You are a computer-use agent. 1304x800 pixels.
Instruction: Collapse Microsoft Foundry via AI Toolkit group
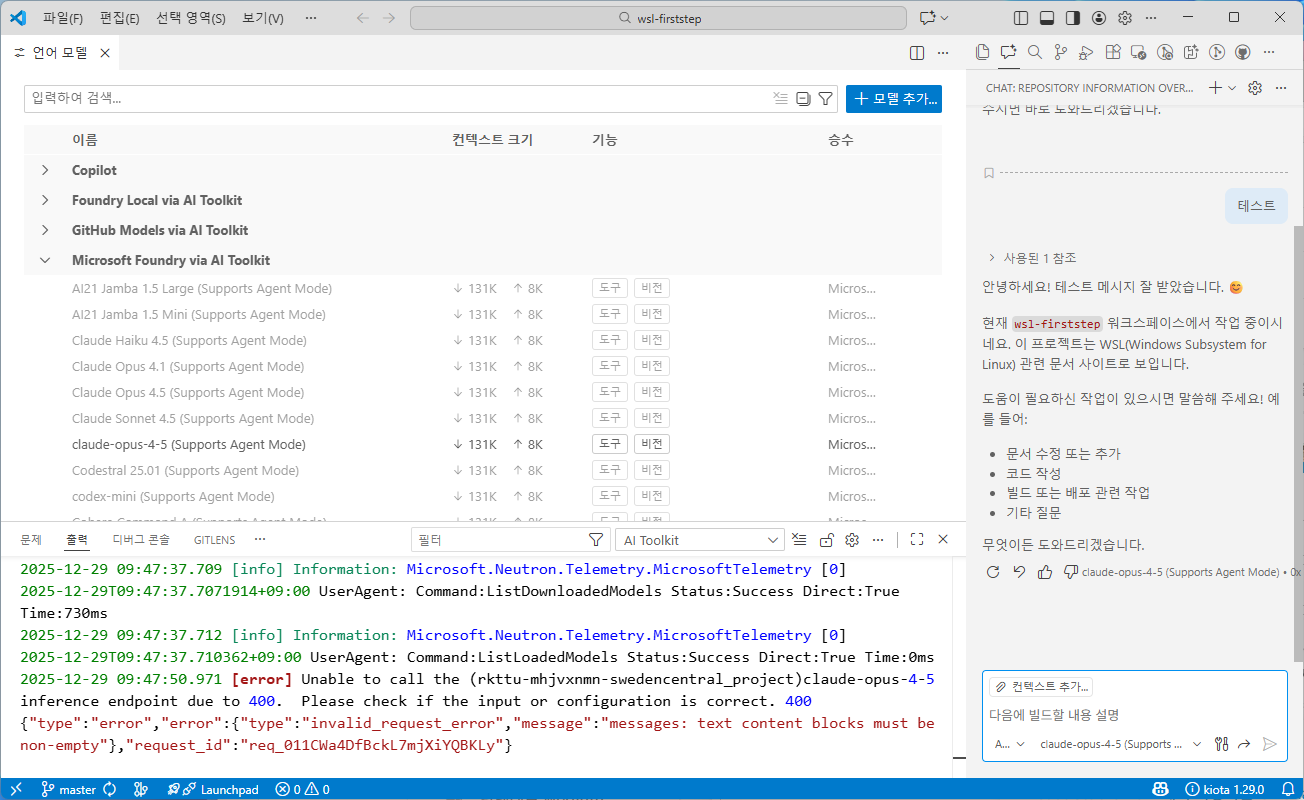click(x=45, y=260)
